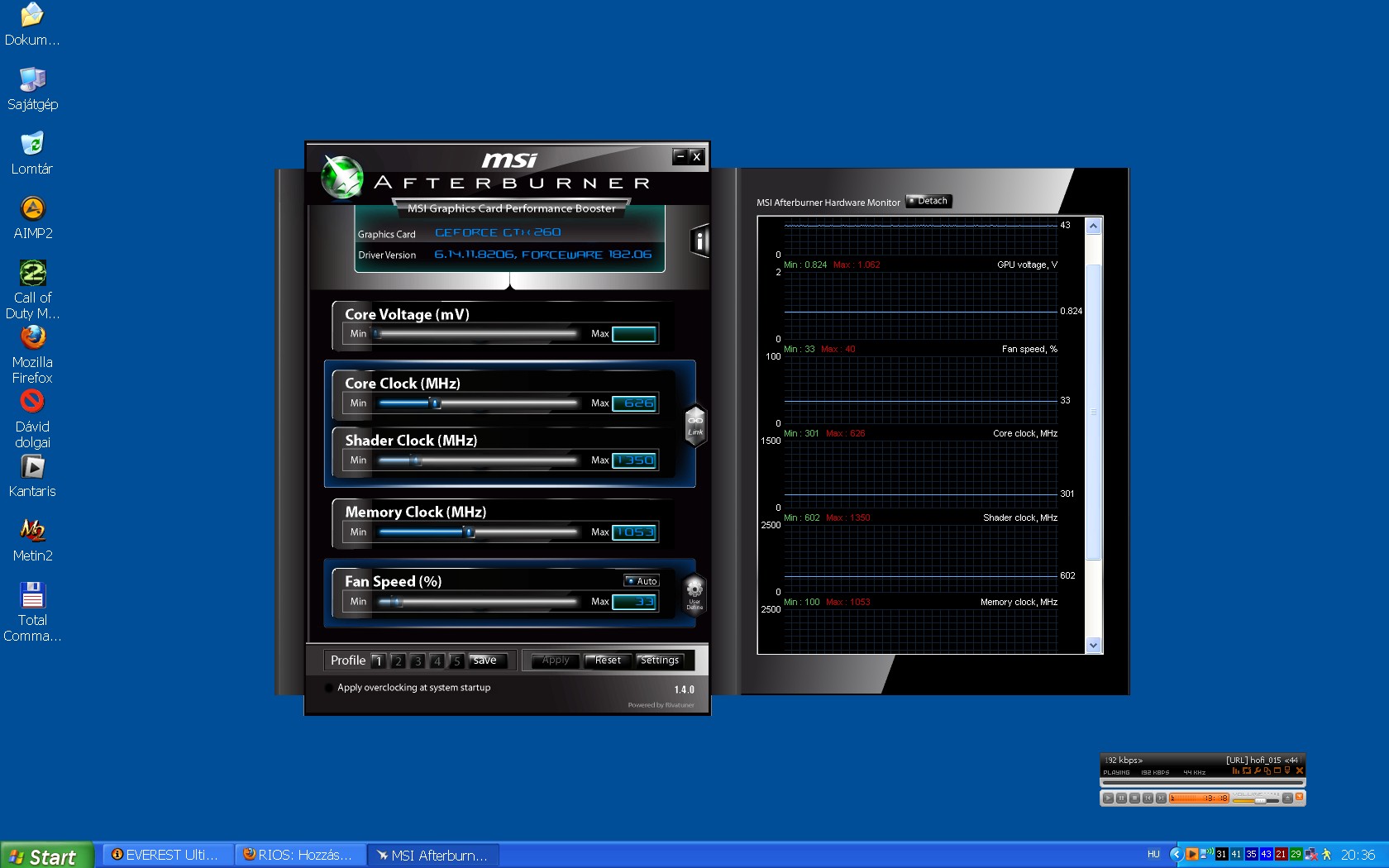Screen dimensions: 1389x868
Task: Pause playback in AIMP mini player
Action: 1122,798
